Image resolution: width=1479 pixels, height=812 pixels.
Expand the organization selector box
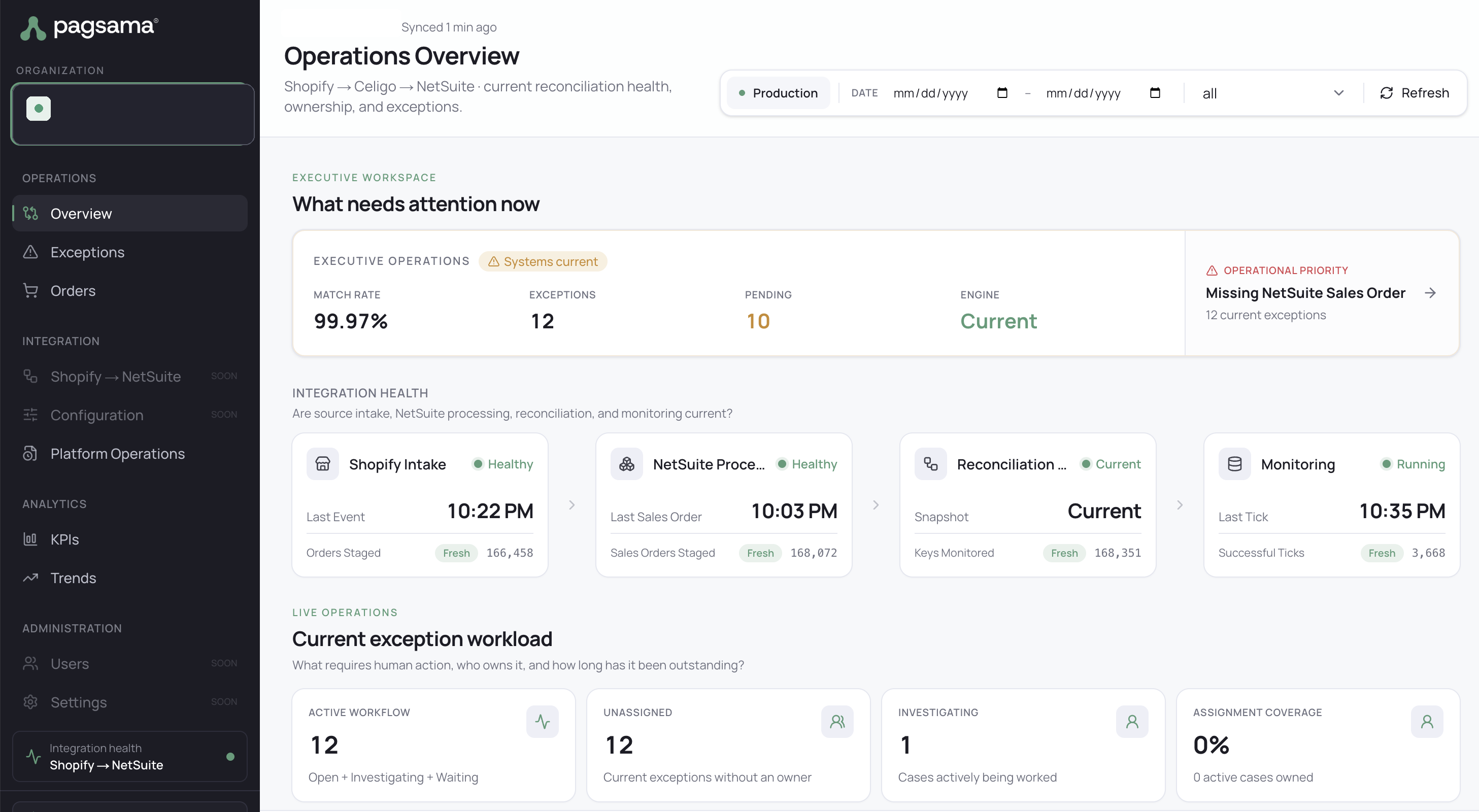pyautogui.click(x=132, y=114)
